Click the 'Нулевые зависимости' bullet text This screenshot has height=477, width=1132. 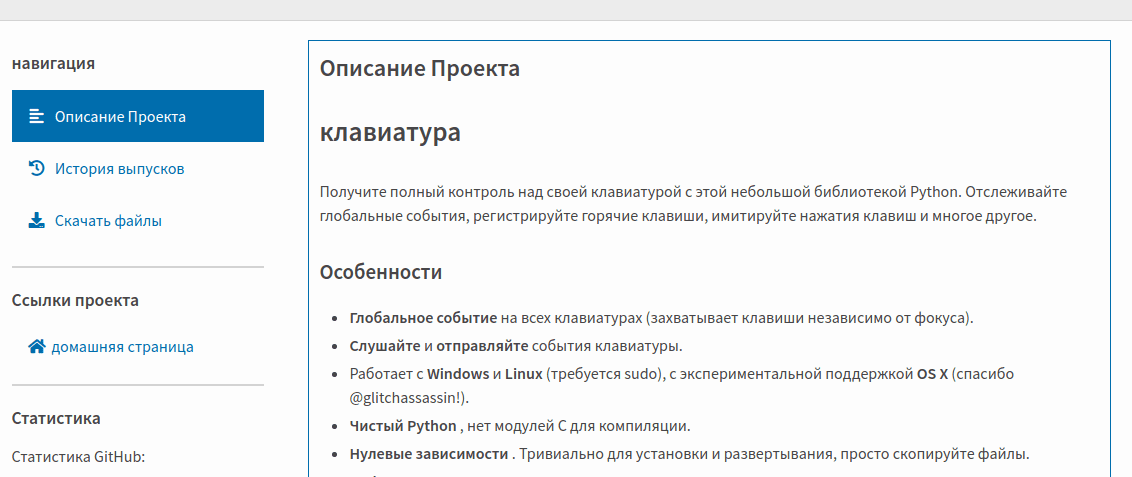(x=430, y=454)
